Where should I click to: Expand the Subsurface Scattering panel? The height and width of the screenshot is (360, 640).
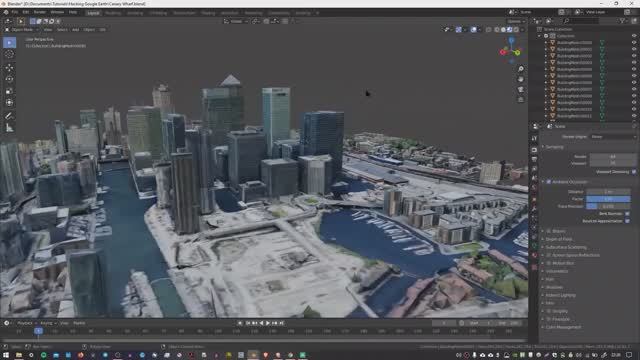pyautogui.click(x=566, y=247)
